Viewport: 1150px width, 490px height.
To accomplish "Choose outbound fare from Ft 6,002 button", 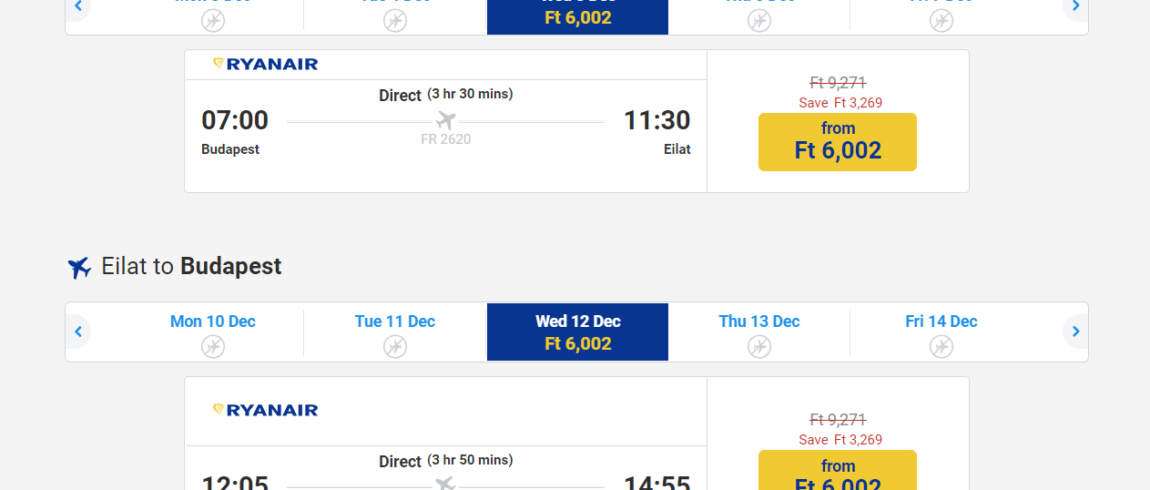I will (x=838, y=142).
